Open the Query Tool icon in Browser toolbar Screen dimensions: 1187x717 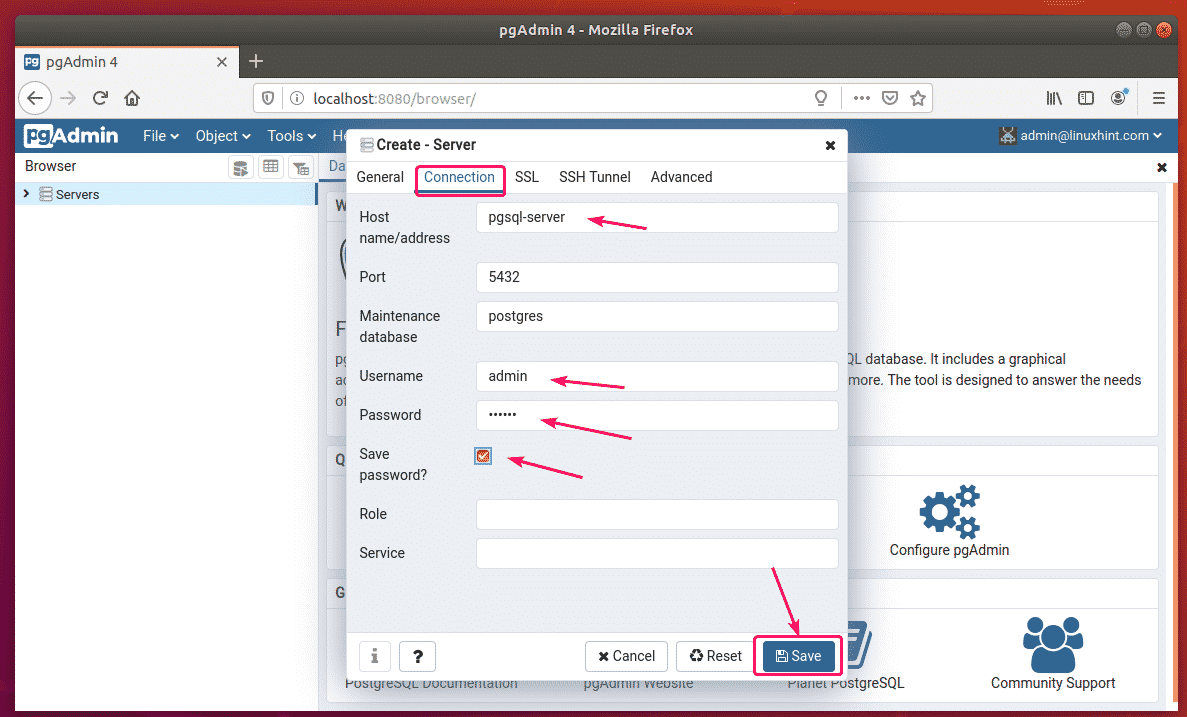(x=240, y=167)
